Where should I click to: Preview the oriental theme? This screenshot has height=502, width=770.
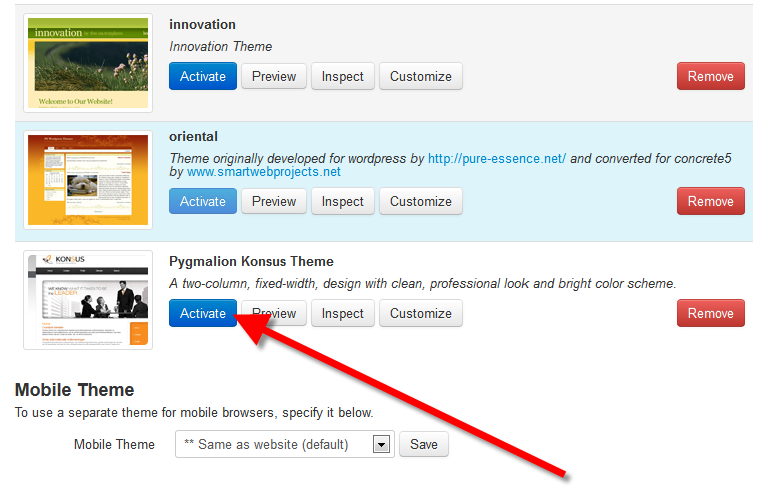coord(274,201)
